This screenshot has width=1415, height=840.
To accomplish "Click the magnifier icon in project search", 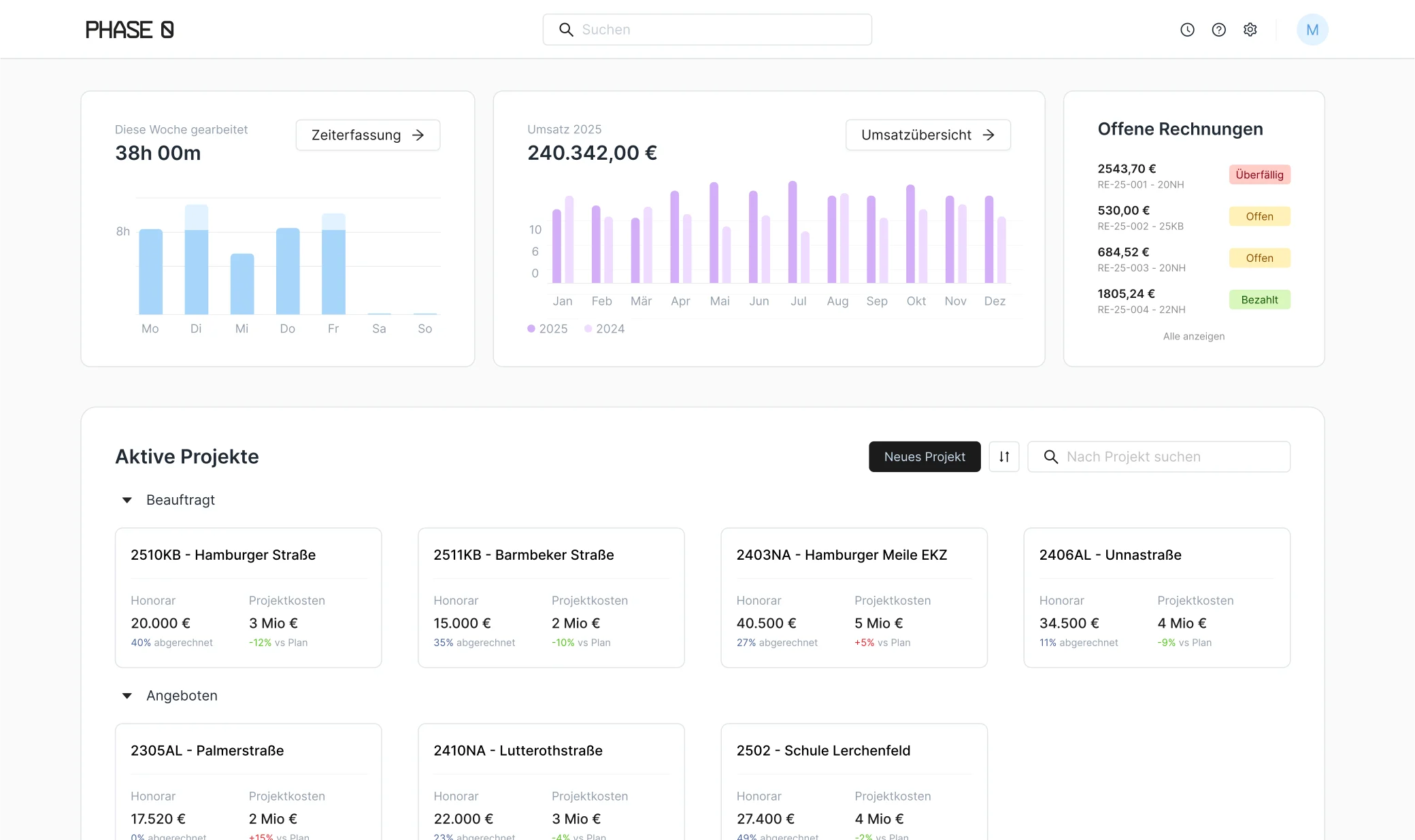I will [1051, 456].
